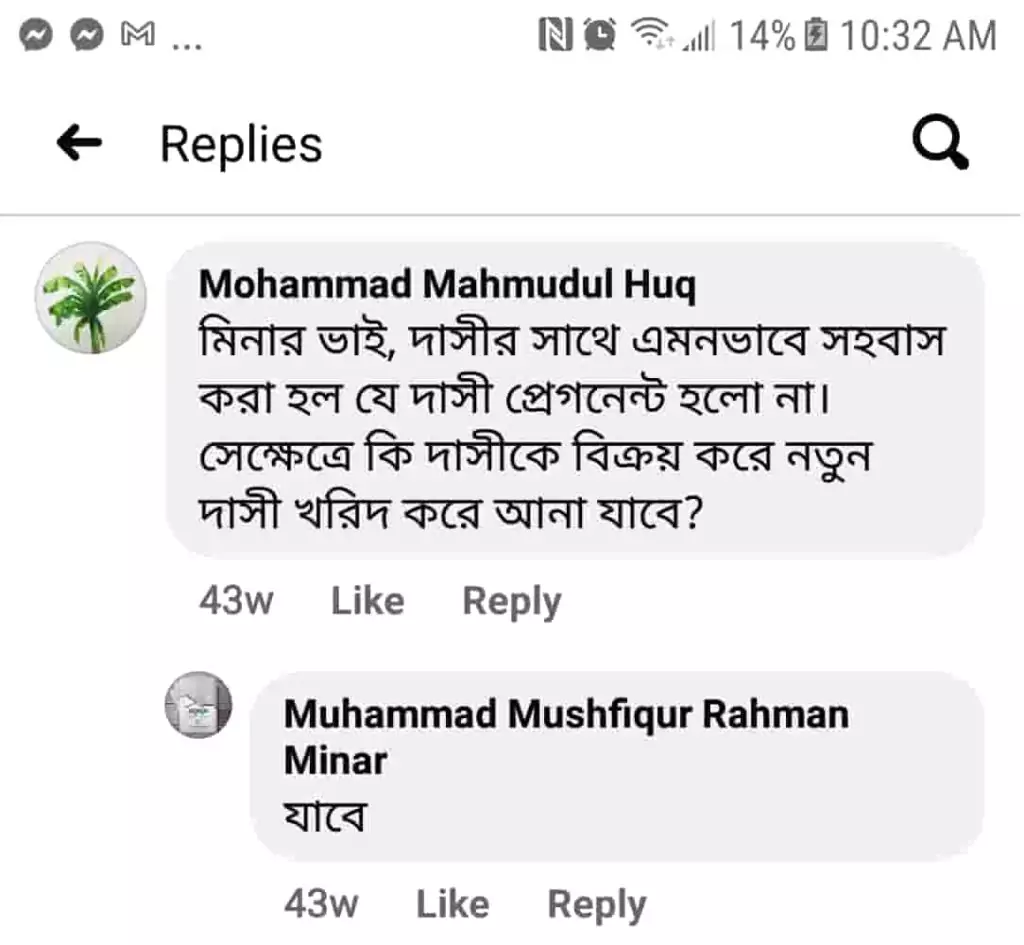Open search with the magnifier icon
This screenshot has width=1024, height=945.
click(x=941, y=146)
